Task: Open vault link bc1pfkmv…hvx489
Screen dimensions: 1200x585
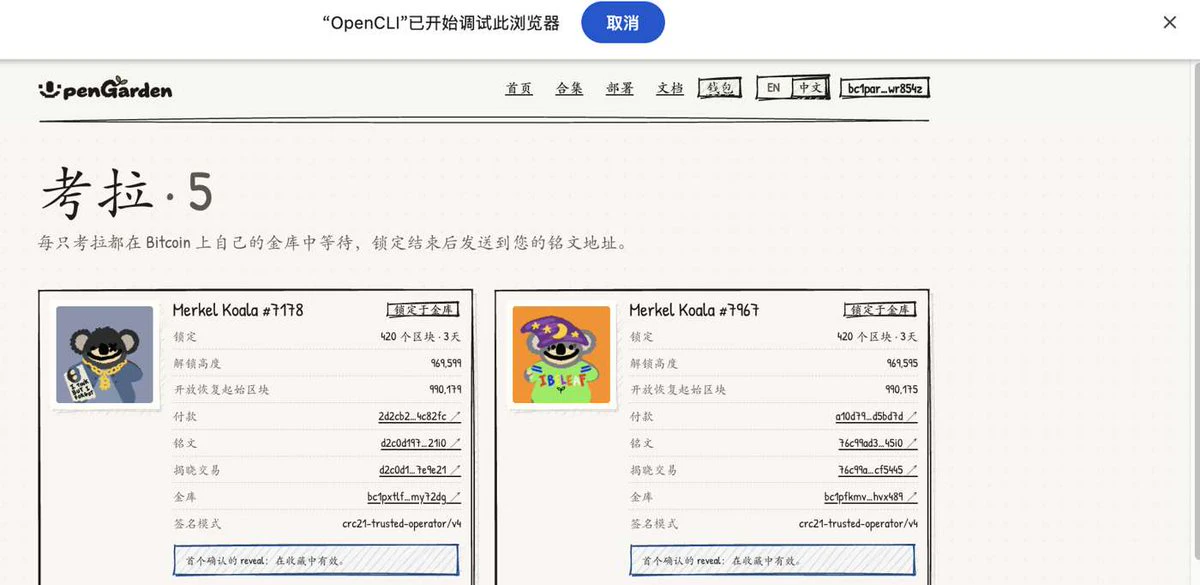Action: [870, 496]
